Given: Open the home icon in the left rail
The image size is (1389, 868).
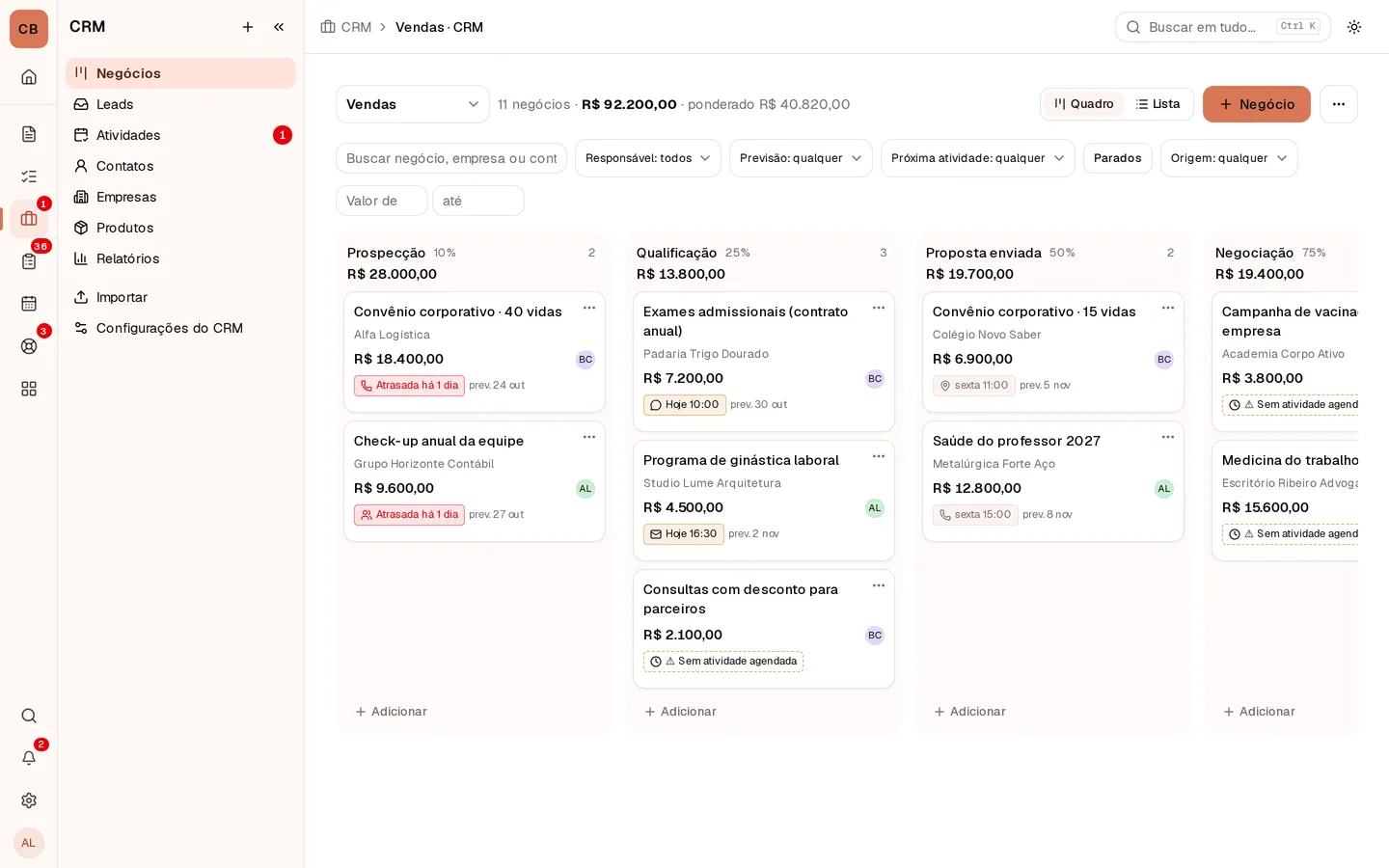Looking at the screenshot, I should (x=29, y=77).
